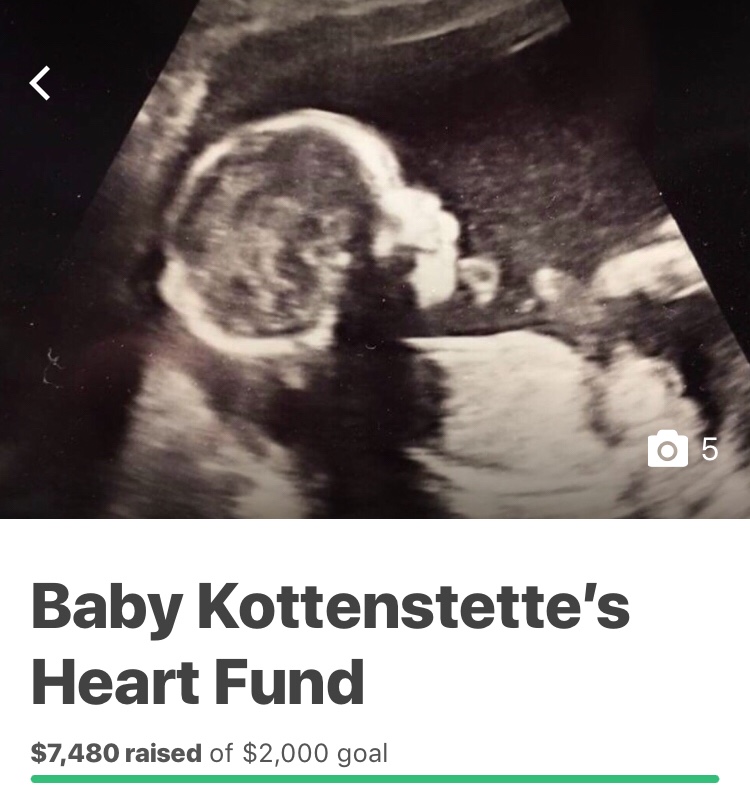
Task: Click the $2,000 goal text
Action: pyautogui.click(x=315, y=754)
